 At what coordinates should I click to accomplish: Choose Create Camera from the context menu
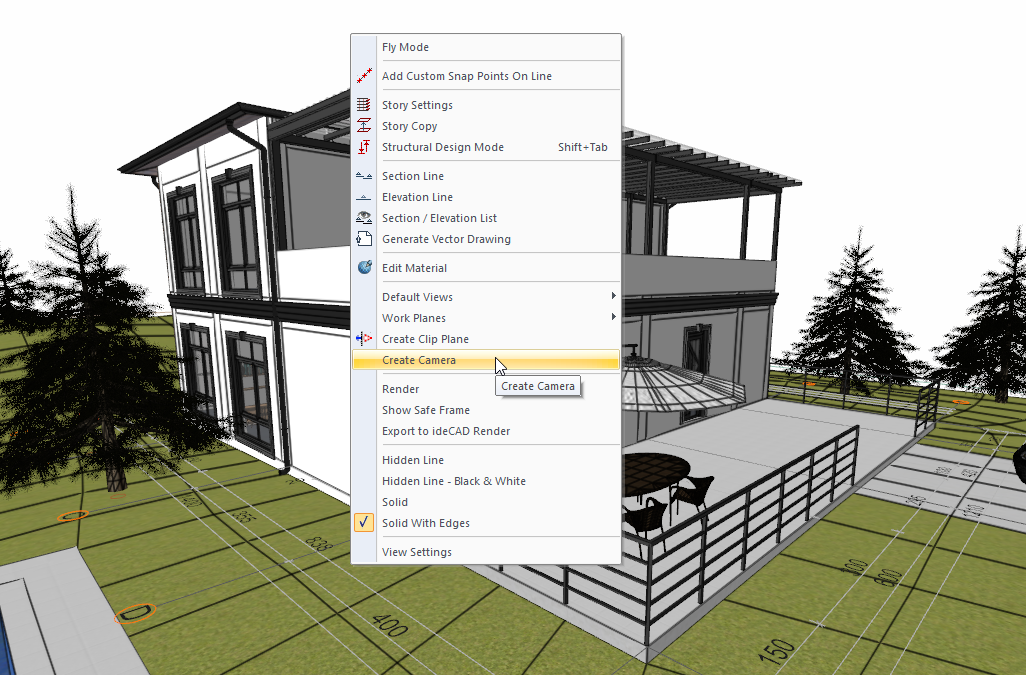coord(418,360)
